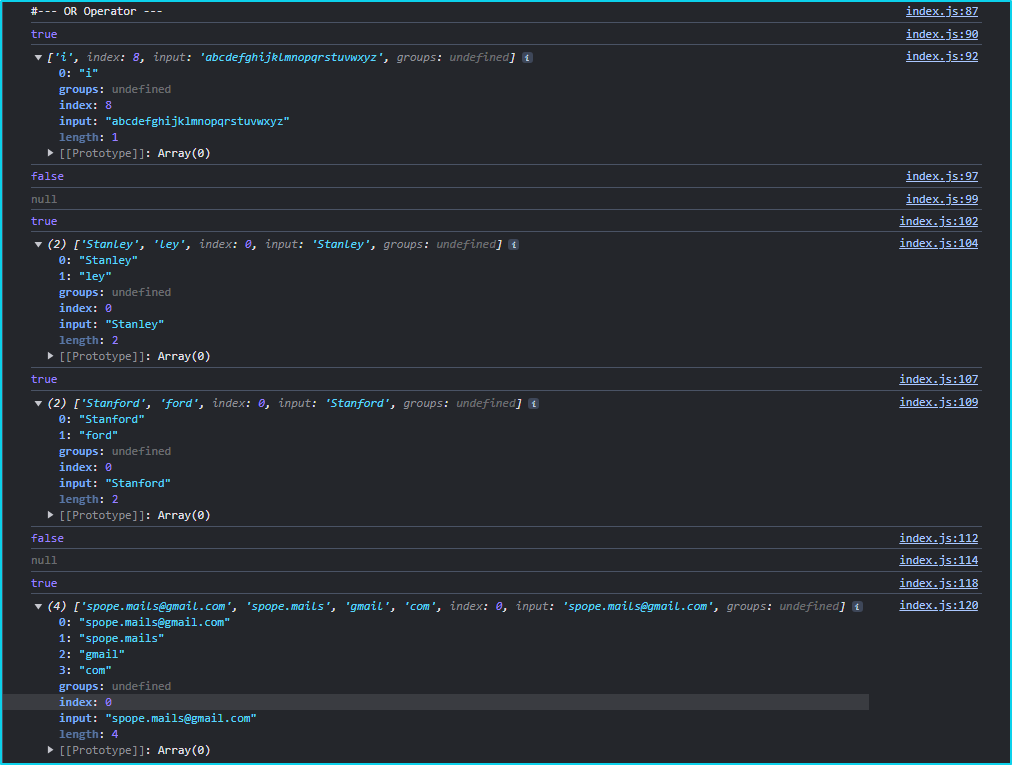Viewport: 1012px width, 765px height.
Task: Click info icon beside the 'Stanley' array summary
Action: 514,244
